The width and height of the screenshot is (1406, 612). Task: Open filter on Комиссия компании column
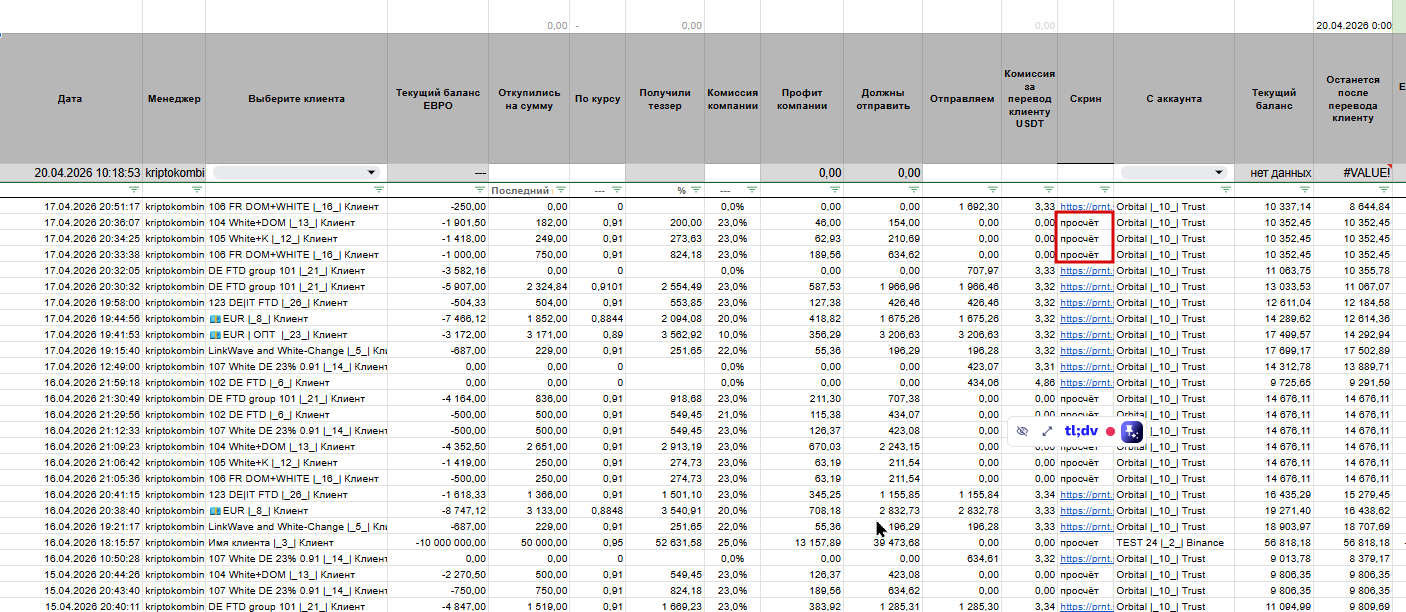click(x=751, y=190)
